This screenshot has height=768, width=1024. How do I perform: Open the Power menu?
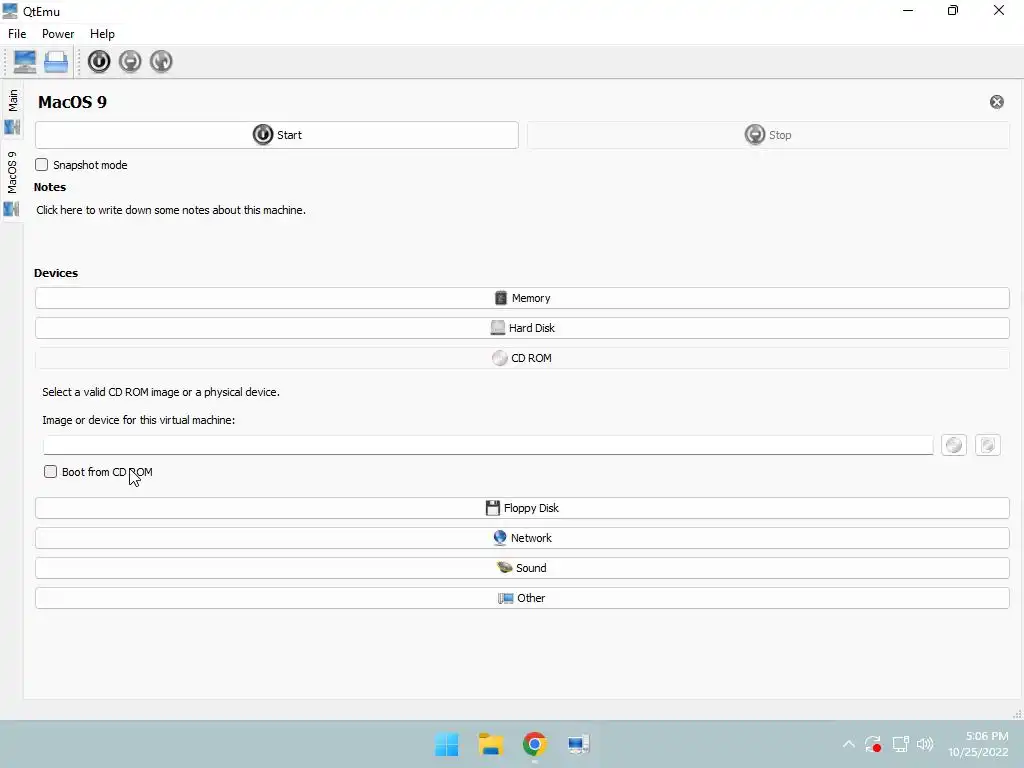[58, 34]
